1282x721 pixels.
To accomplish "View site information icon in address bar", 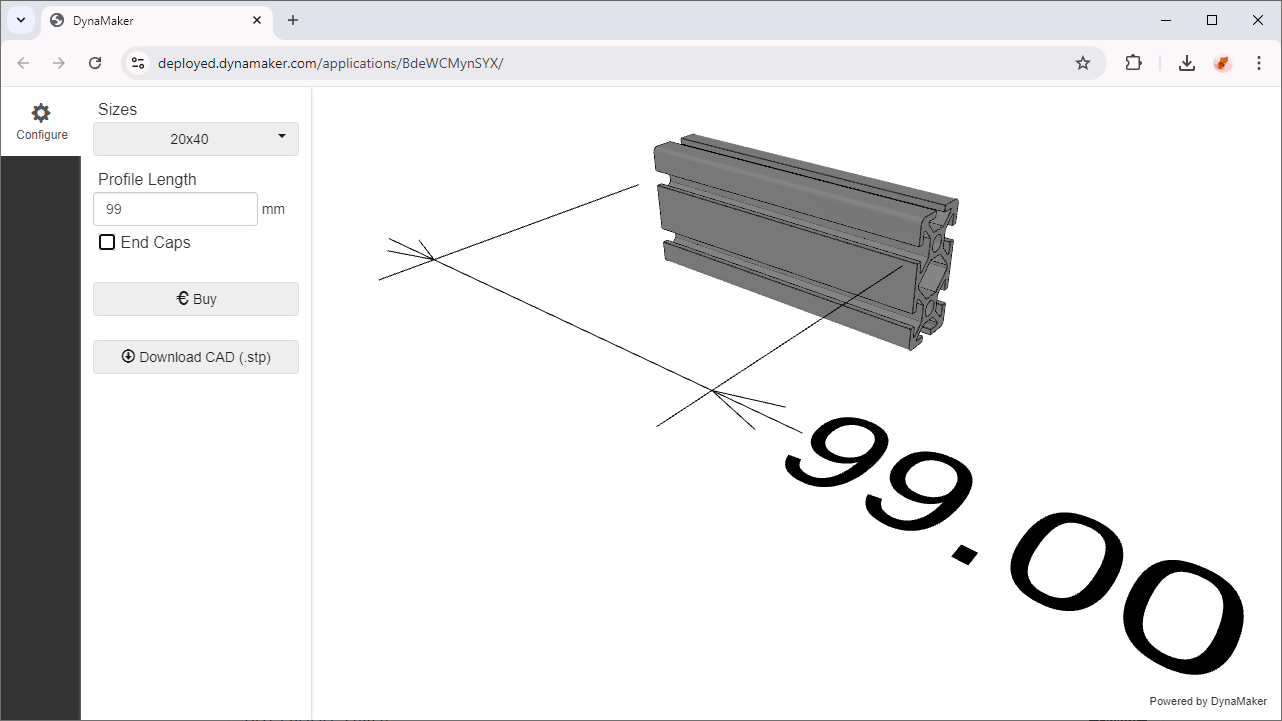I will tap(139, 63).
